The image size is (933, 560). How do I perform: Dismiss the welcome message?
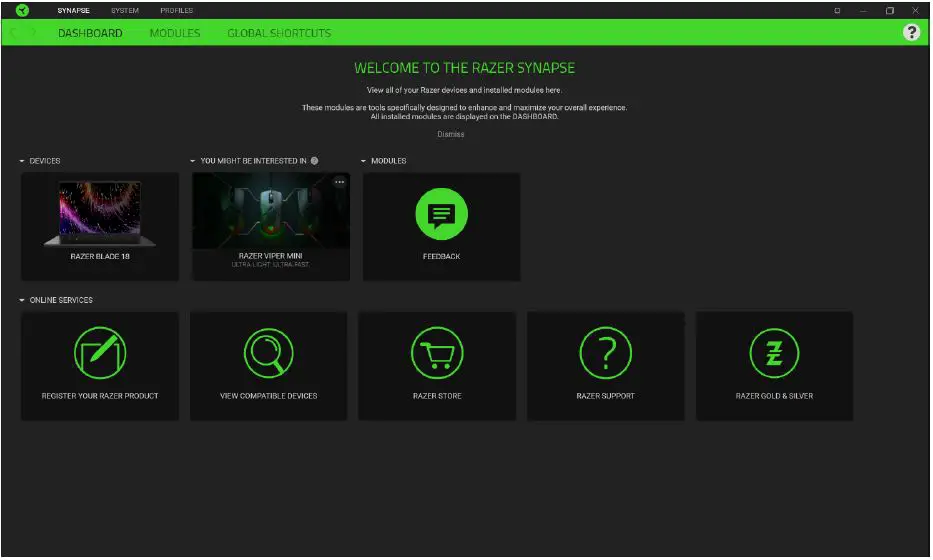[x=450, y=134]
